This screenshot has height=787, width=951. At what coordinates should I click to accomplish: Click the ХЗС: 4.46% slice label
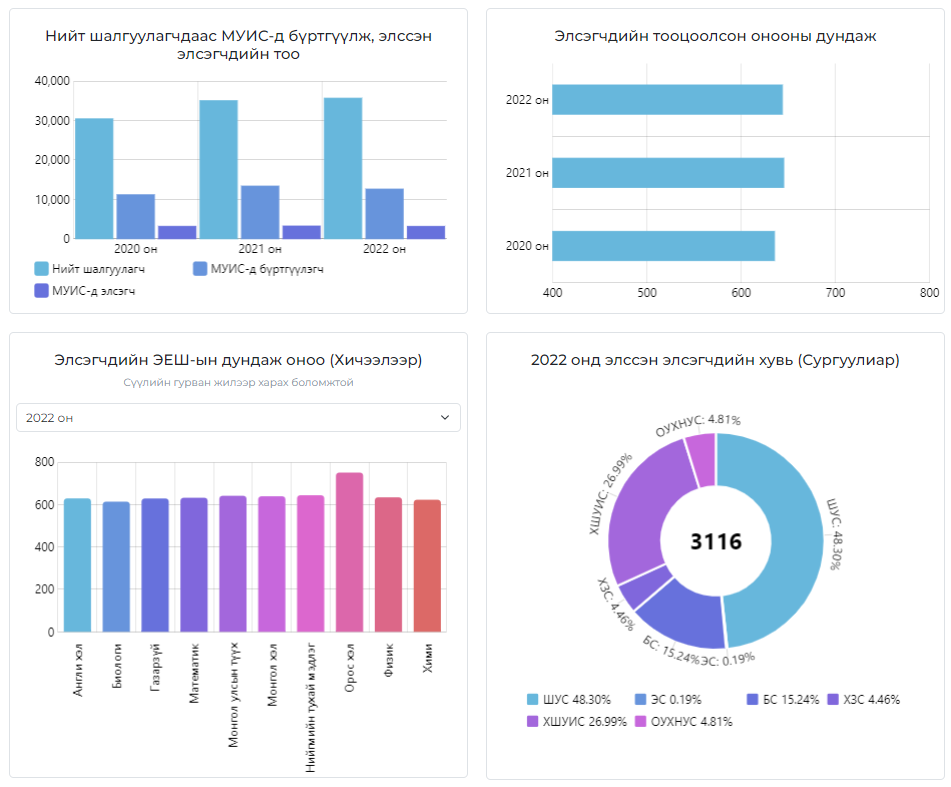click(x=616, y=604)
